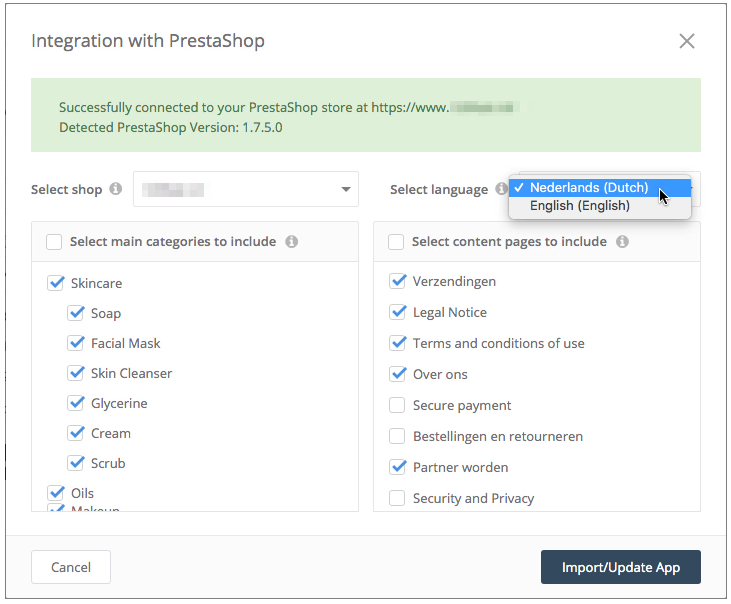This screenshot has width=731, height=604.
Task: Toggle the Facial Mask checkbox
Action: [x=76, y=343]
